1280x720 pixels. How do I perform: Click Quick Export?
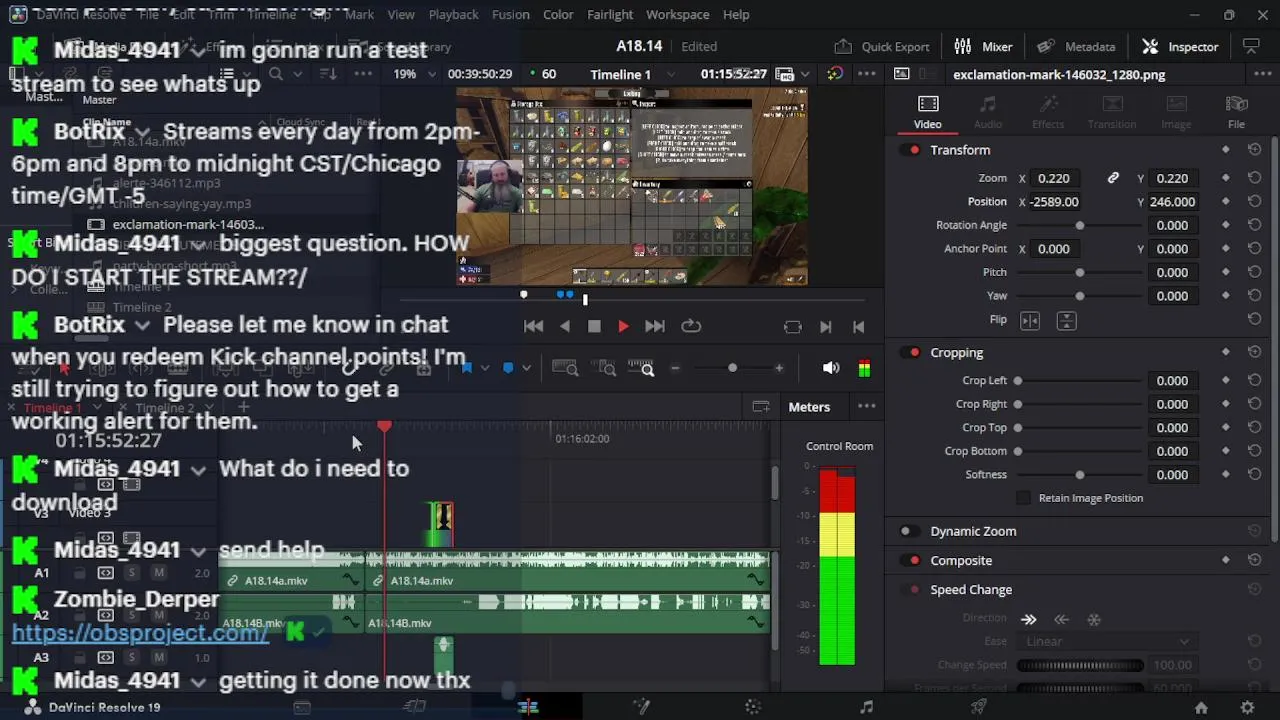882,46
